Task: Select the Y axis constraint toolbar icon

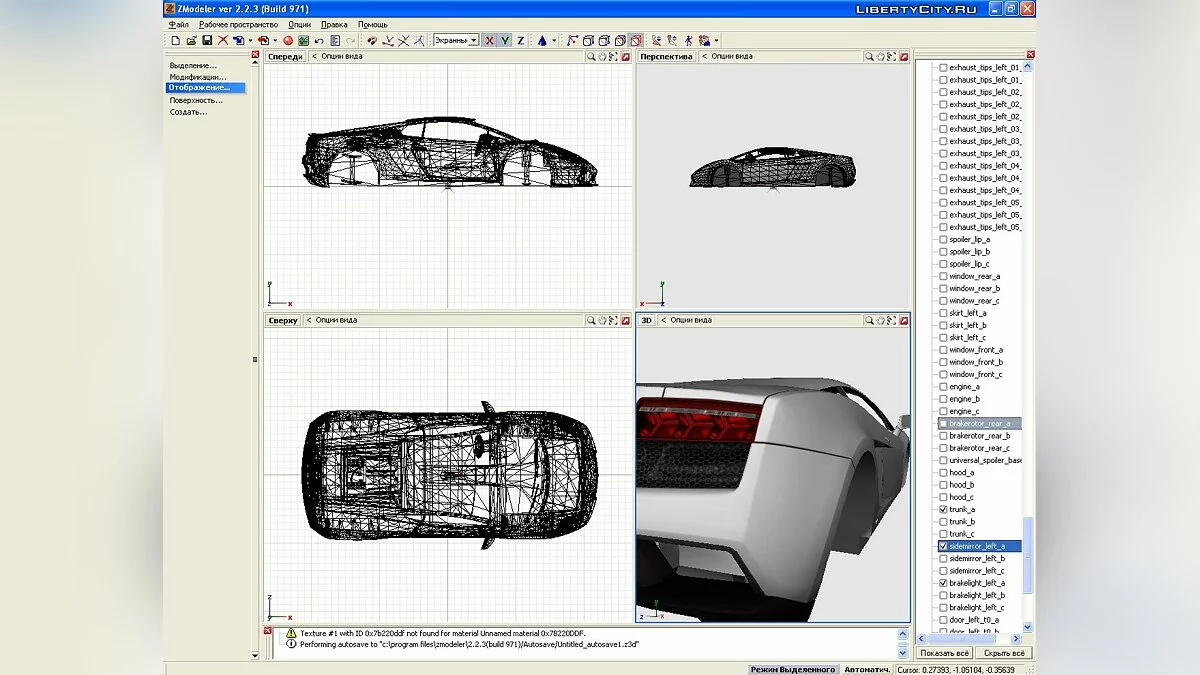Action: pos(503,39)
